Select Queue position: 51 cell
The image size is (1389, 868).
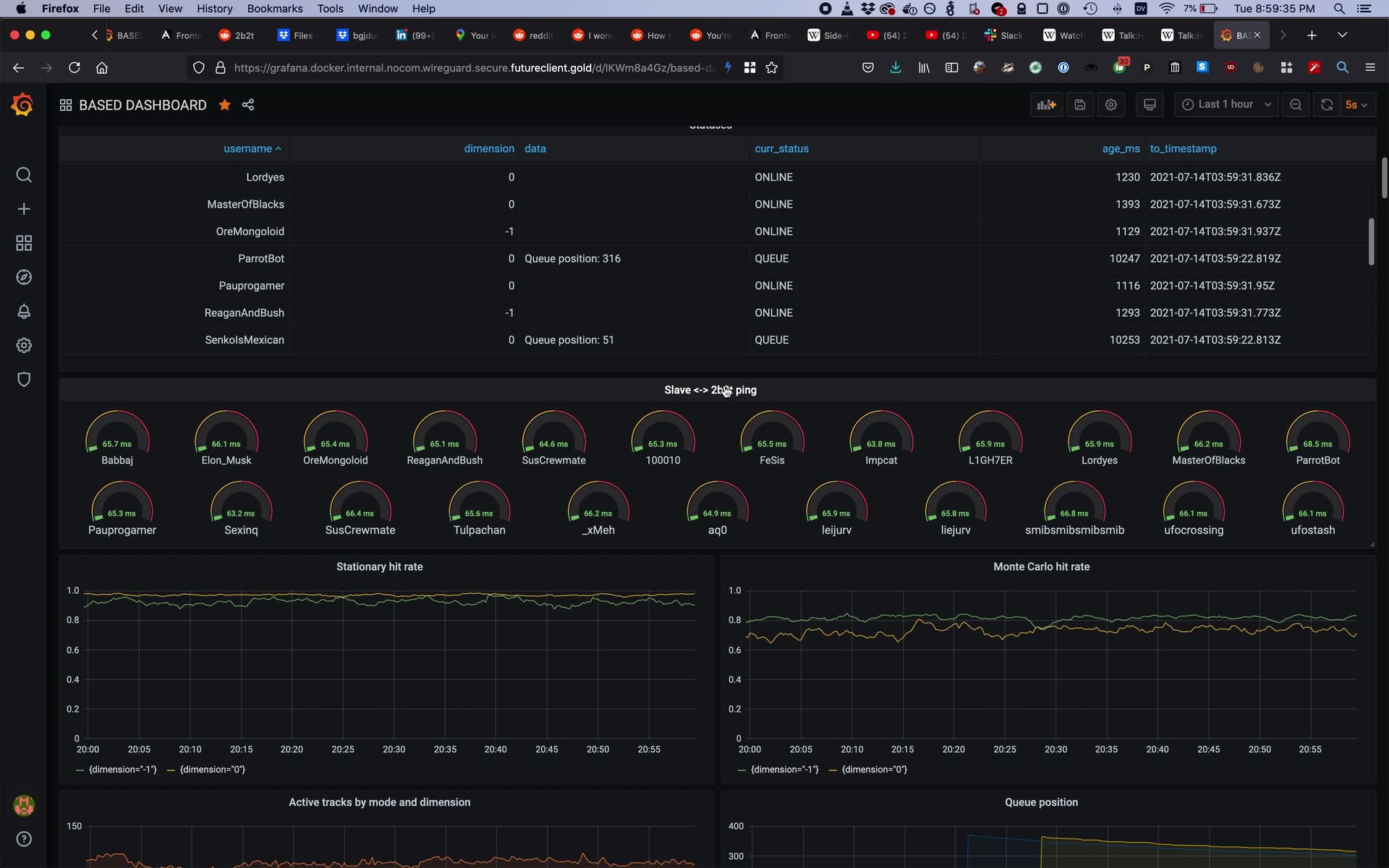[569, 340]
